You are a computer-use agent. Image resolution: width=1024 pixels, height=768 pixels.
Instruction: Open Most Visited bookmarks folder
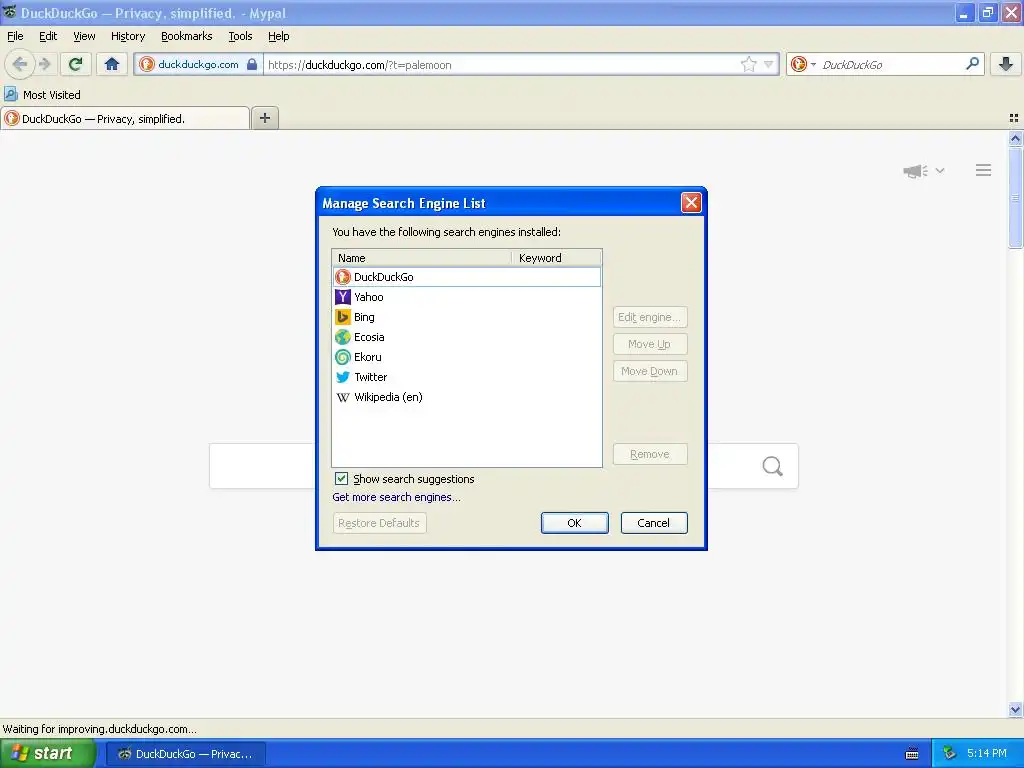(42, 95)
